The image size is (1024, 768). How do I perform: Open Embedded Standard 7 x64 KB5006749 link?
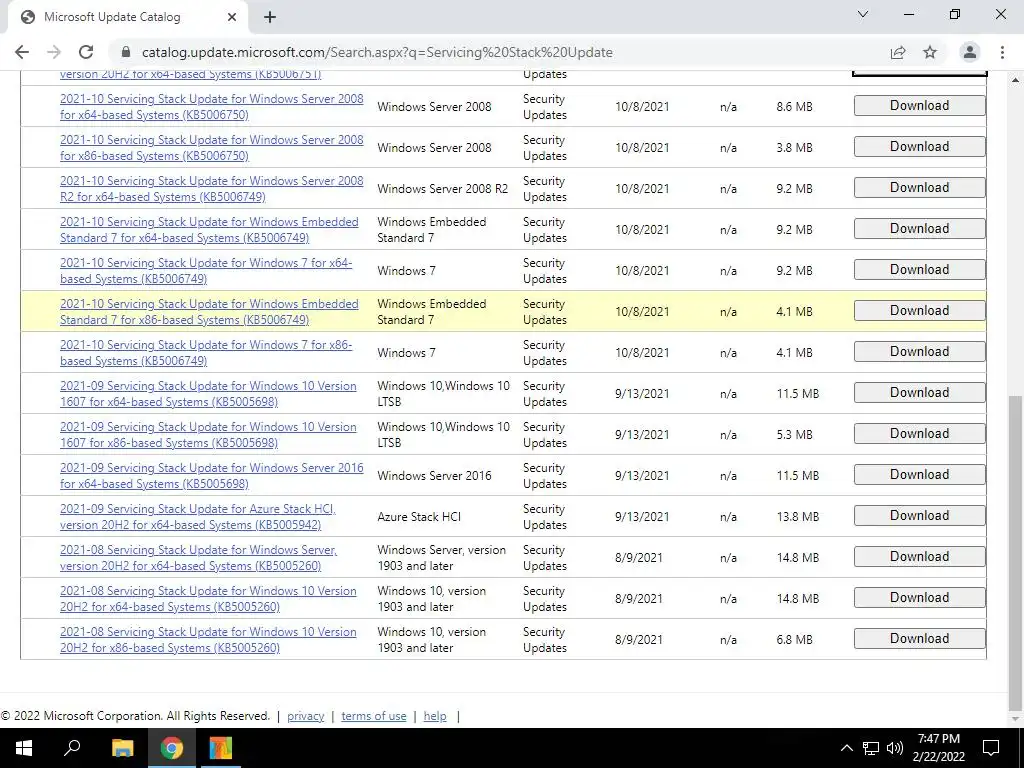click(x=209, y=230)
